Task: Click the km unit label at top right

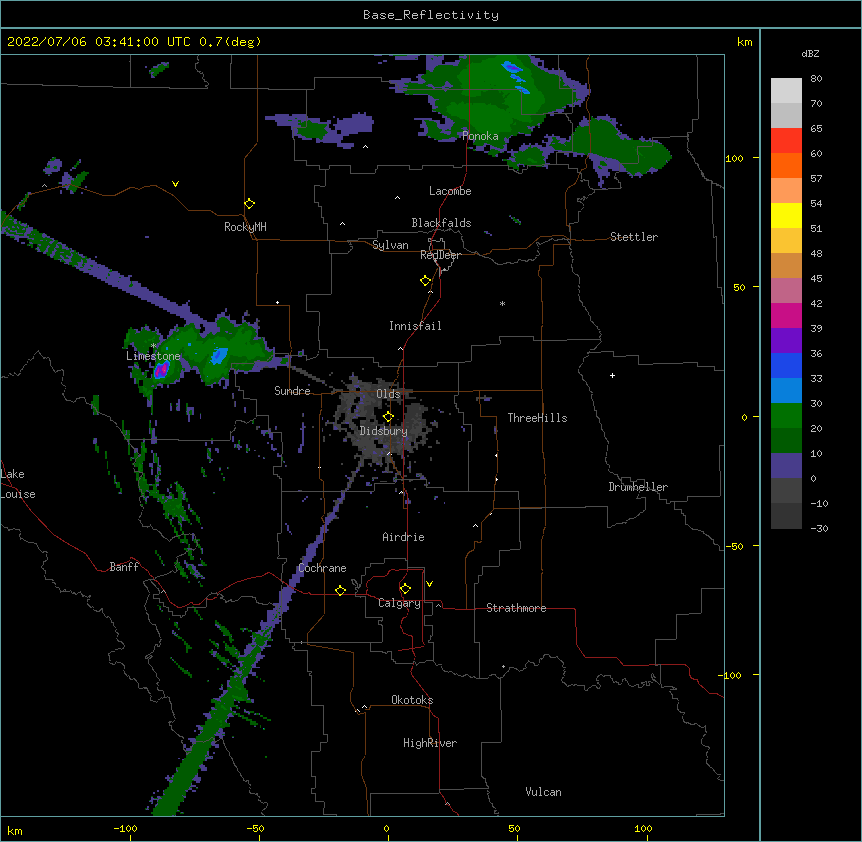Action: click(744, 42)
